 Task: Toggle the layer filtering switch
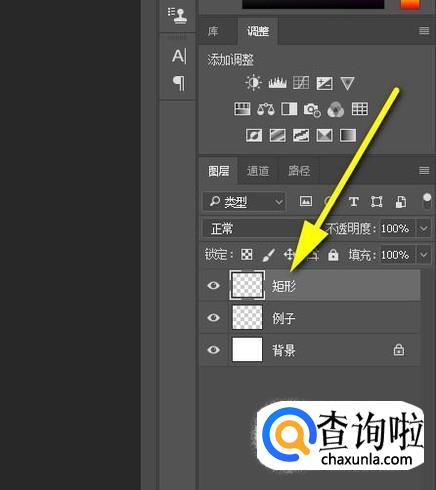pos(427,201)
